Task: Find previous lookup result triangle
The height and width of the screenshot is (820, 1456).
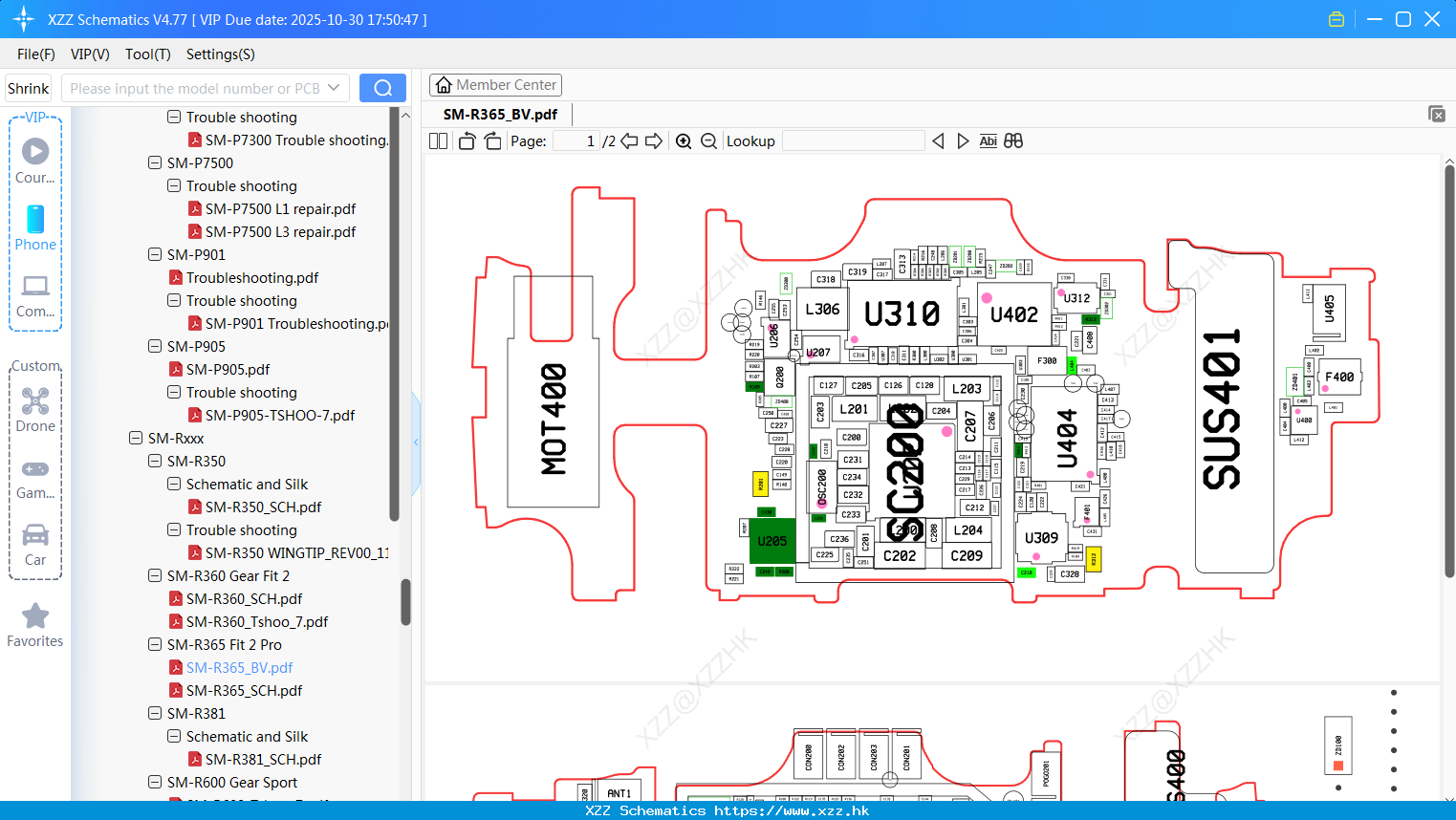Action: 938,141
